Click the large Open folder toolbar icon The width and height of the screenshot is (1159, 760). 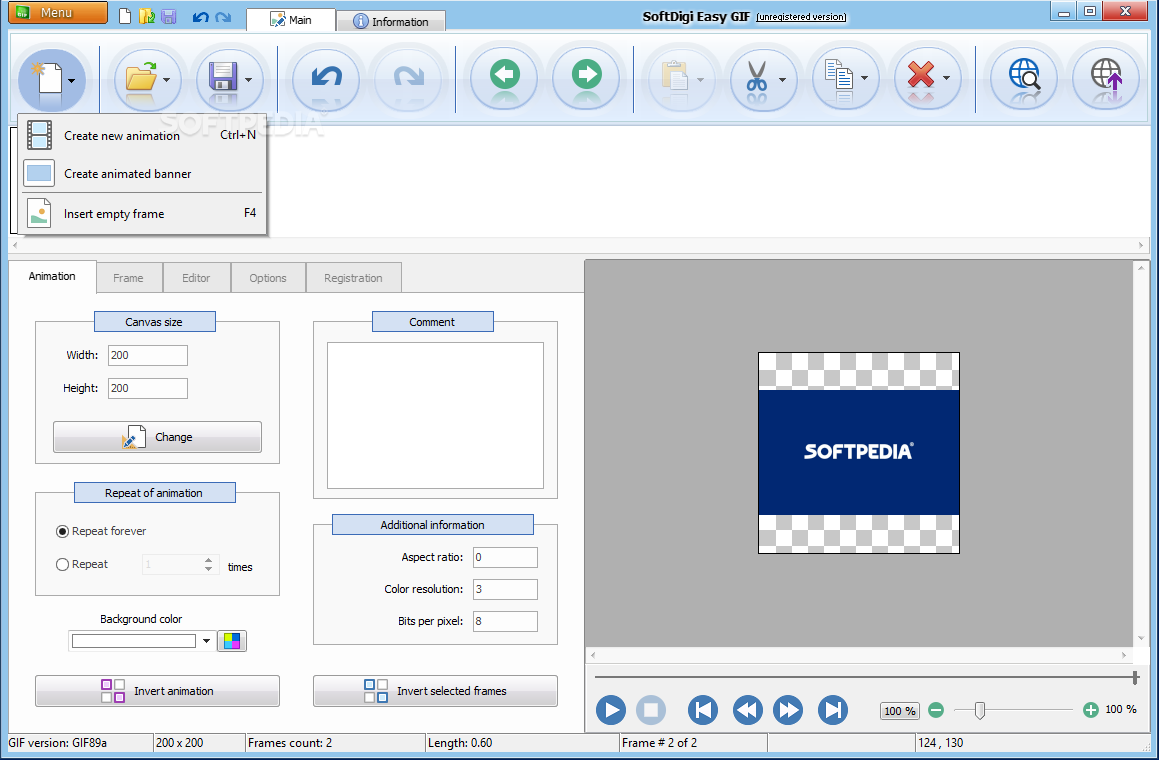[x=141, y=78]
